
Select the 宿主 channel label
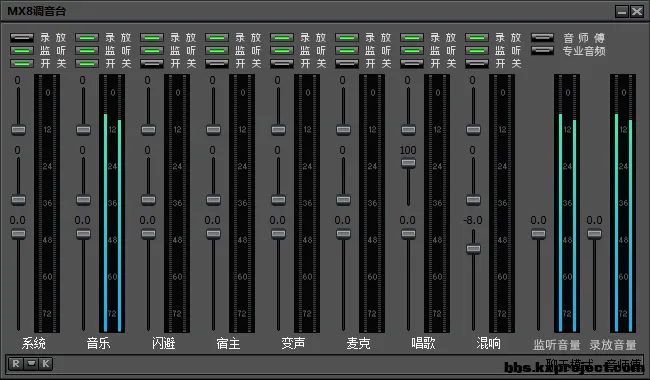tap(228, 344)
